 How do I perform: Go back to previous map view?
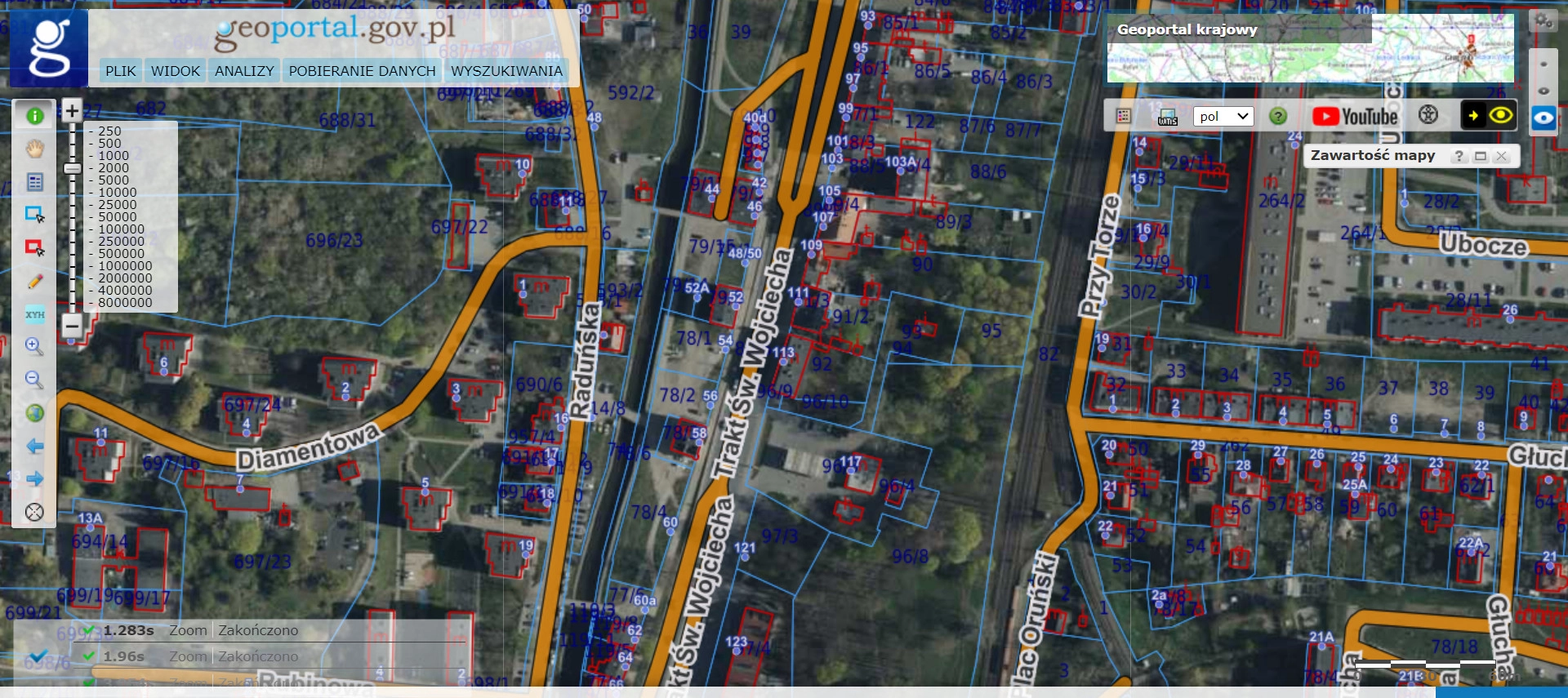tap(34, 447)
